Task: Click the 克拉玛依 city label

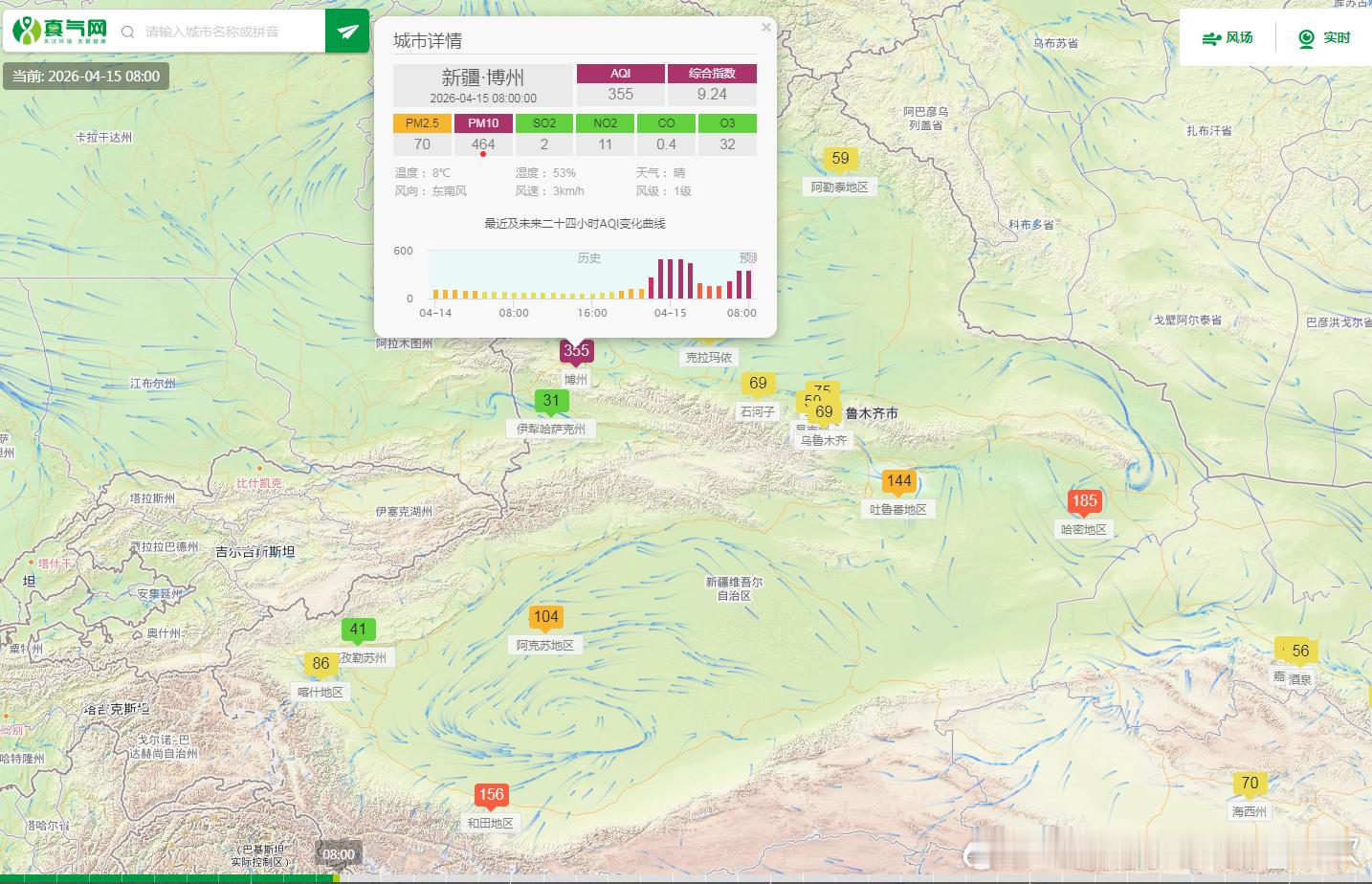Action: pyautogui.click(x=708, y=358)
